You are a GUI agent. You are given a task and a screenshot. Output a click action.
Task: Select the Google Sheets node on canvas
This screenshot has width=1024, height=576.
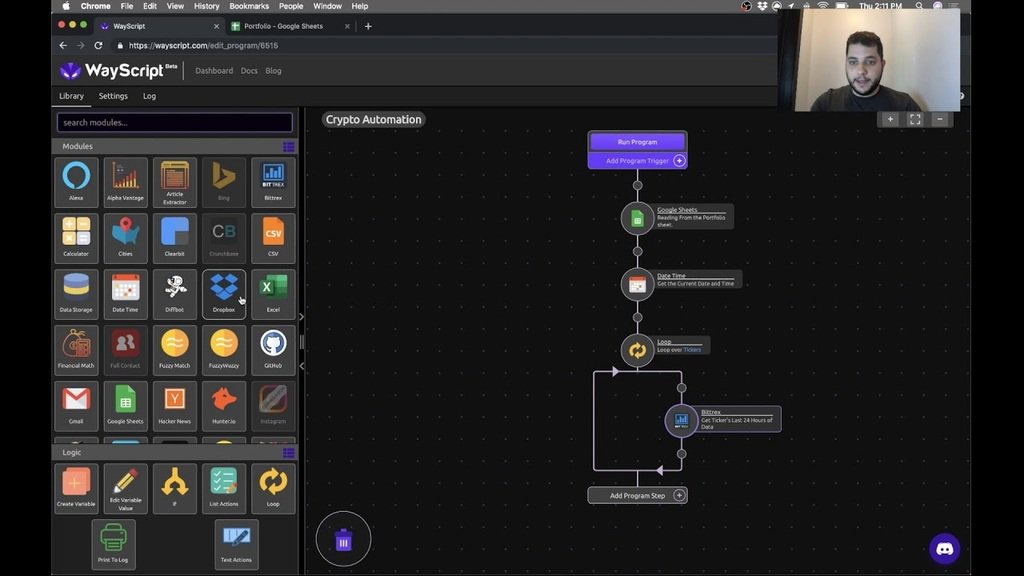pyautogui.click(x=637, y=219)
